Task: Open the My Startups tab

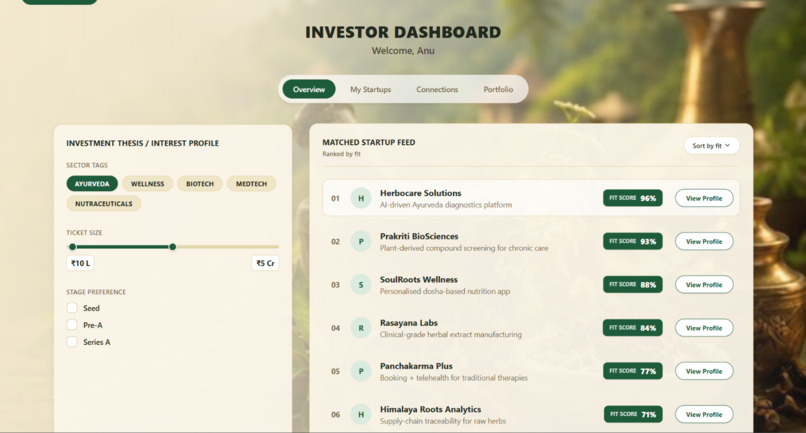Action: pos(371,89)
